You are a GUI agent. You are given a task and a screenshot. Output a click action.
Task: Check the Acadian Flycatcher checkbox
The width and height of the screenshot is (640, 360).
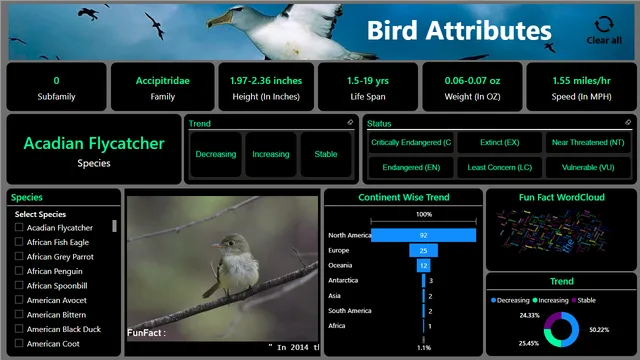tap(19, 227)
